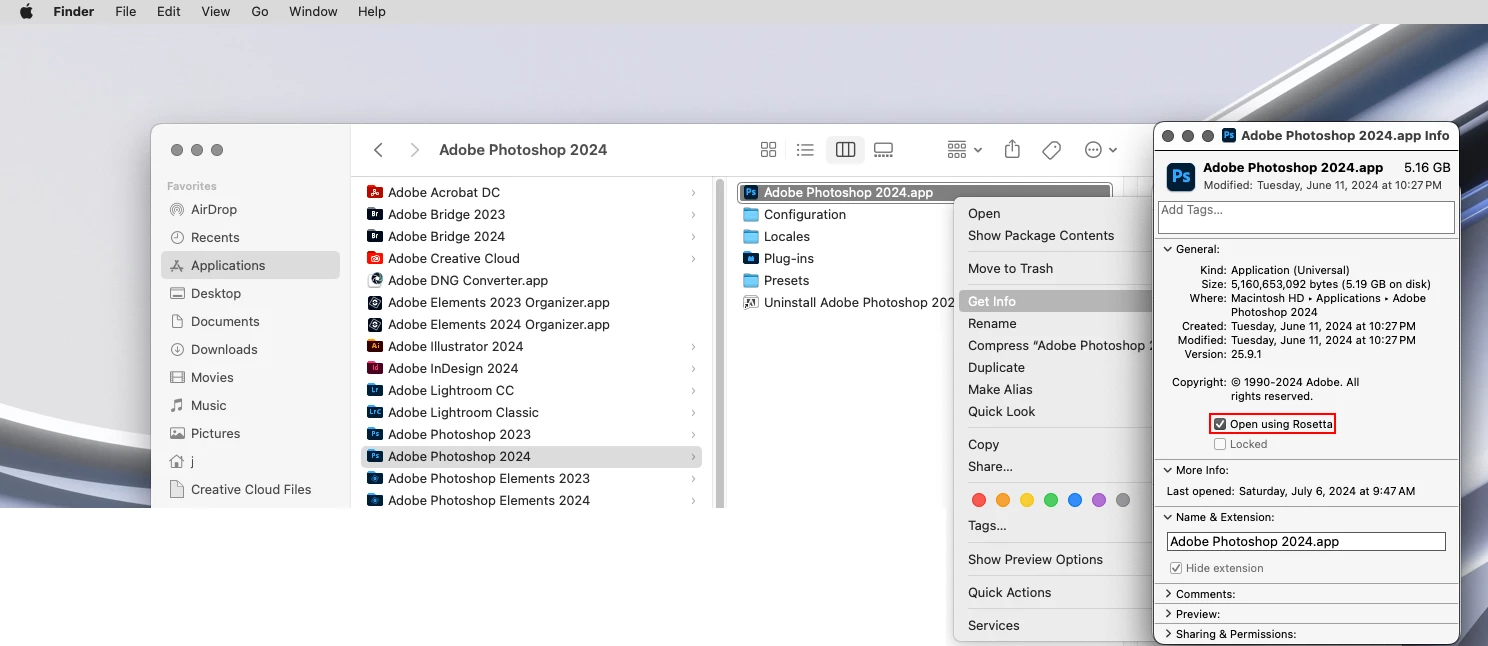Screen dimensions: 1488x646
Task: Collapse the Name & Extension section
Action: [x=1168, y=517]
